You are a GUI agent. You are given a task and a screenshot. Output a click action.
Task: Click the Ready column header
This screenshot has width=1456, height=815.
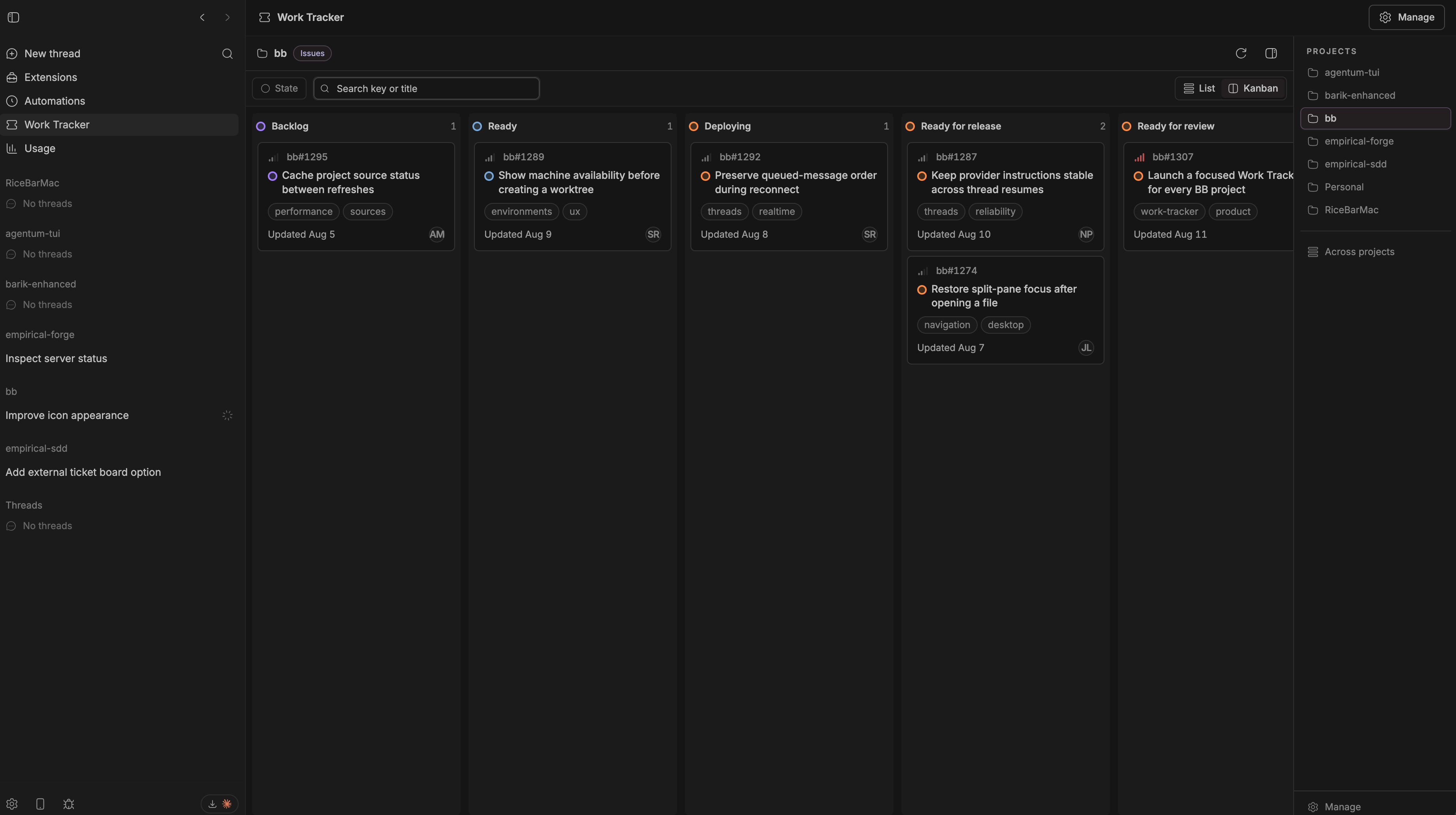(572, 126)
